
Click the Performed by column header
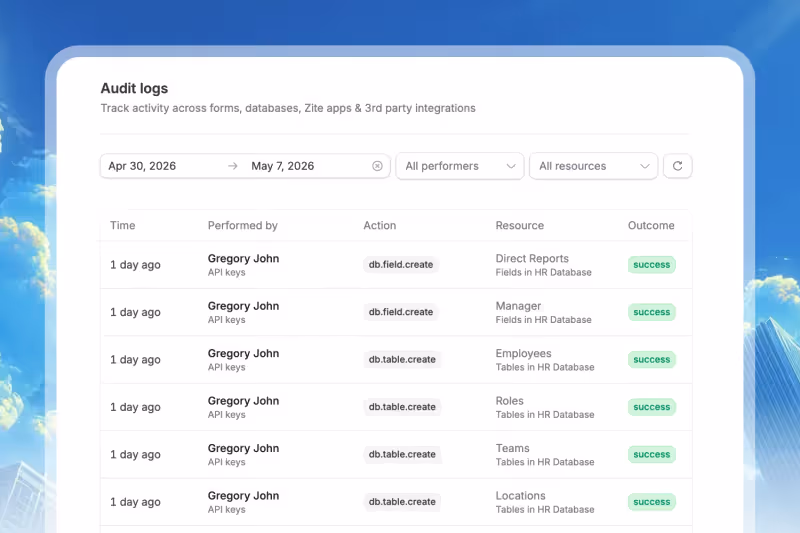click(x=242, y=225)
